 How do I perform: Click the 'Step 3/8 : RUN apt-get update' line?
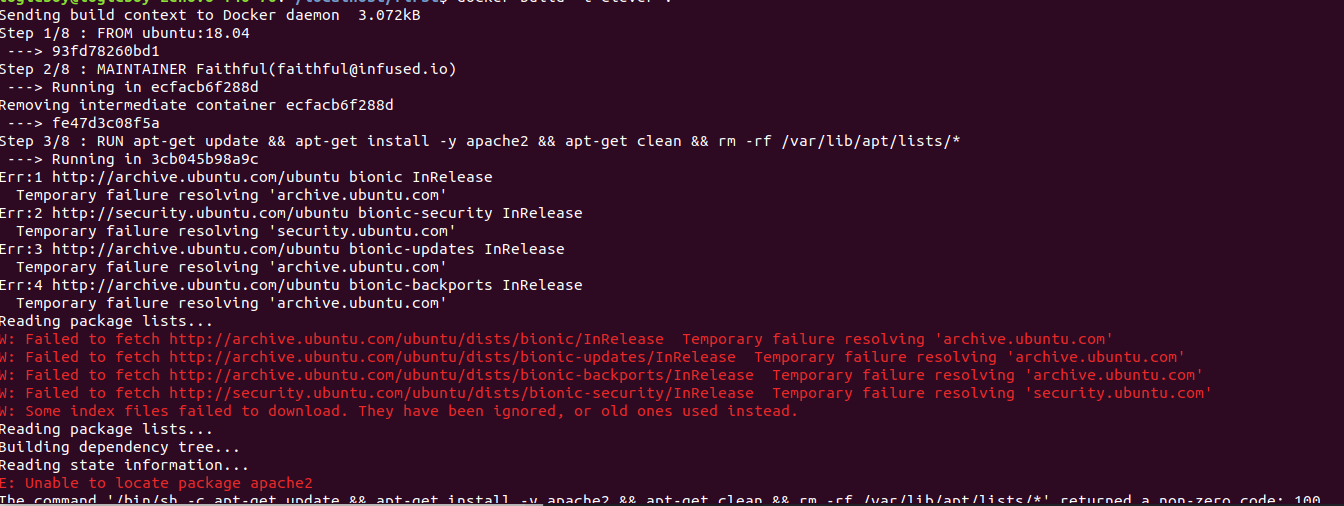click(480, 141)
